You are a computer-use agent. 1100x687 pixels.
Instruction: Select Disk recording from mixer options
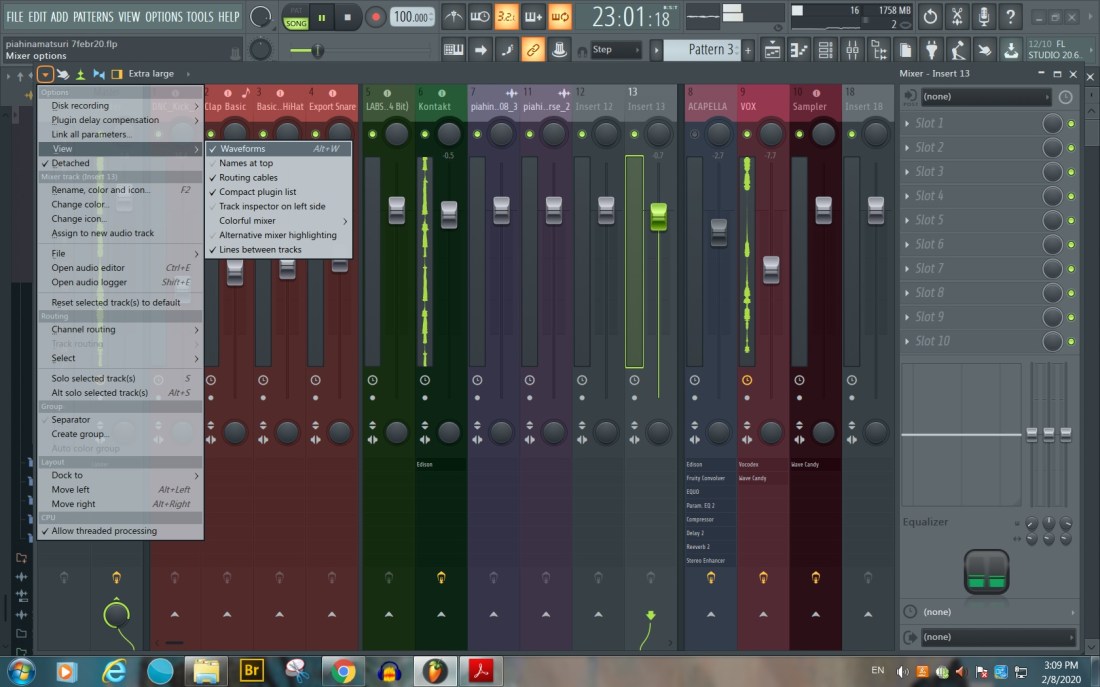(80, 106)
